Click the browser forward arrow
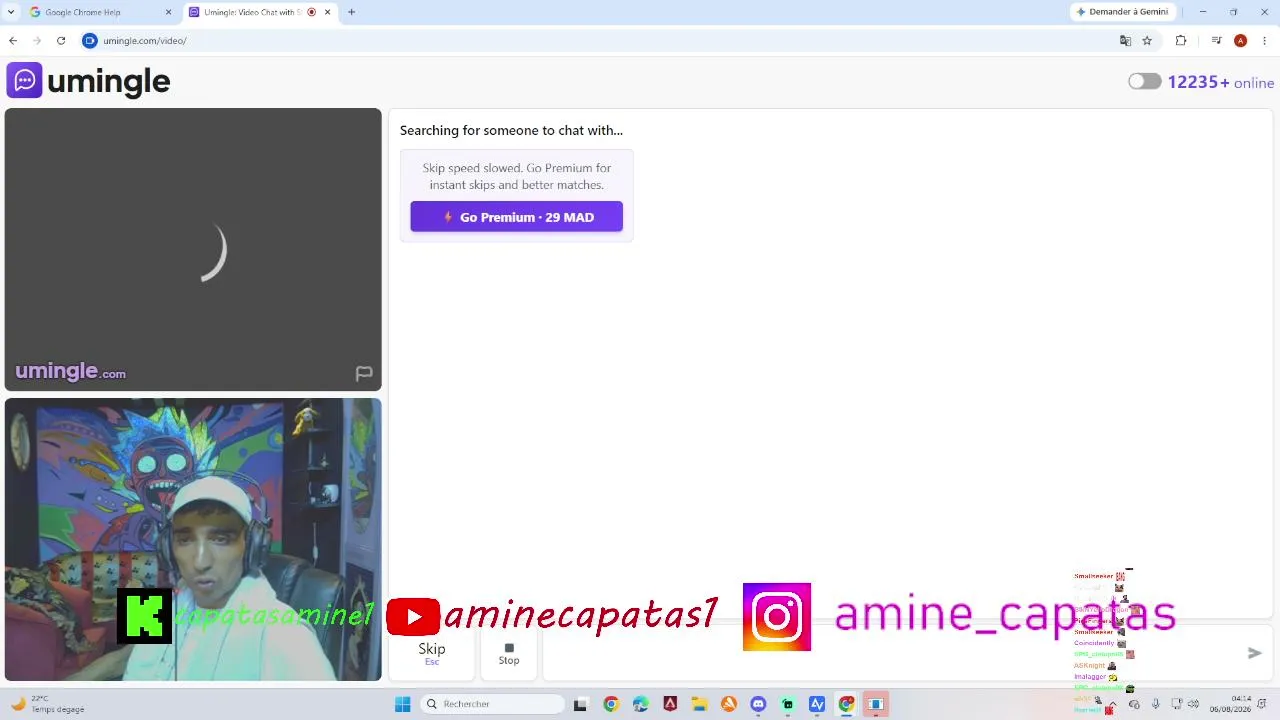 click(37, 41)
